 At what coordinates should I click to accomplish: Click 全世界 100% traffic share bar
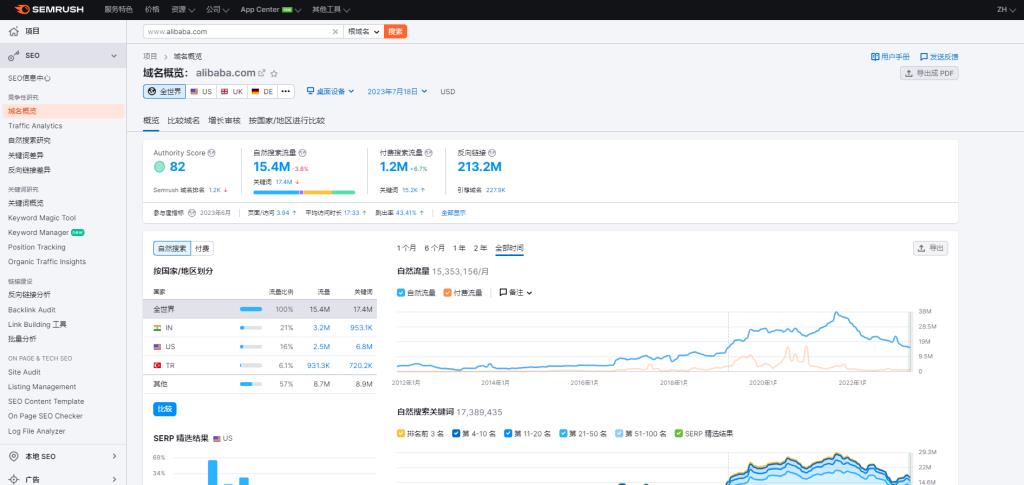point(251,309)
